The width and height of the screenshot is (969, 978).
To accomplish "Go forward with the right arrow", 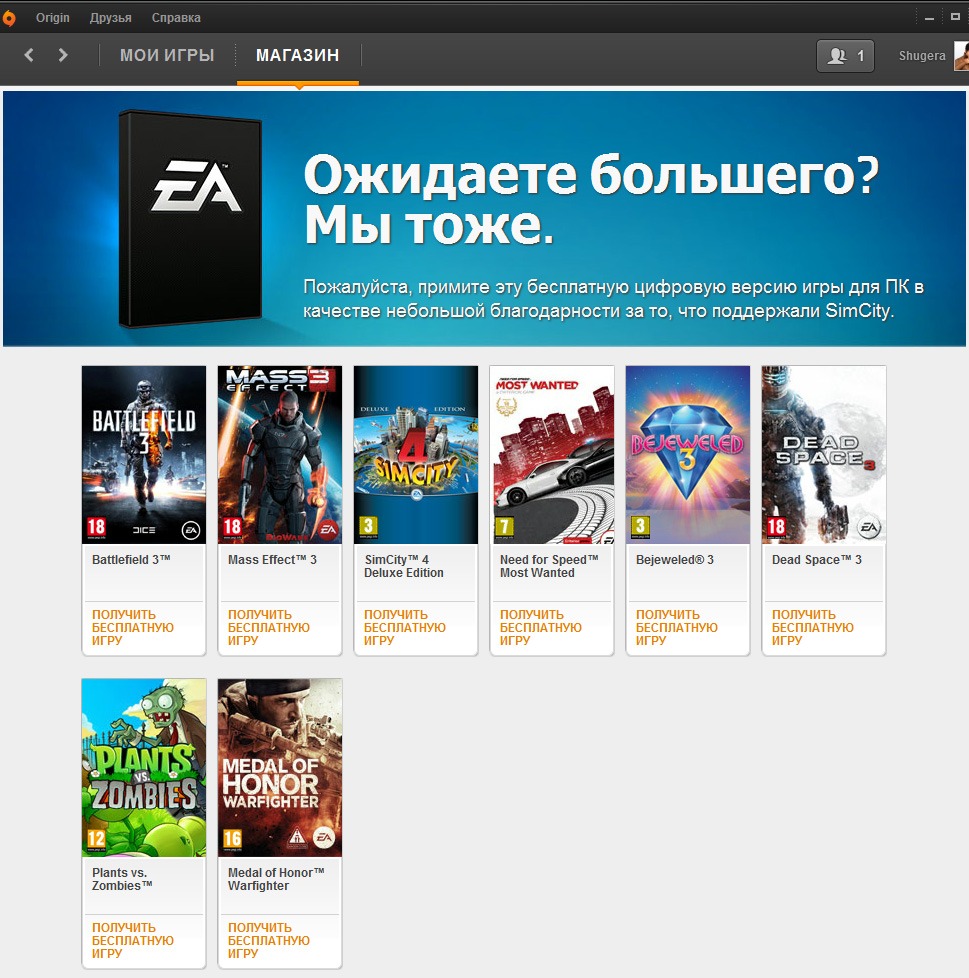I will tap(63, 55).
